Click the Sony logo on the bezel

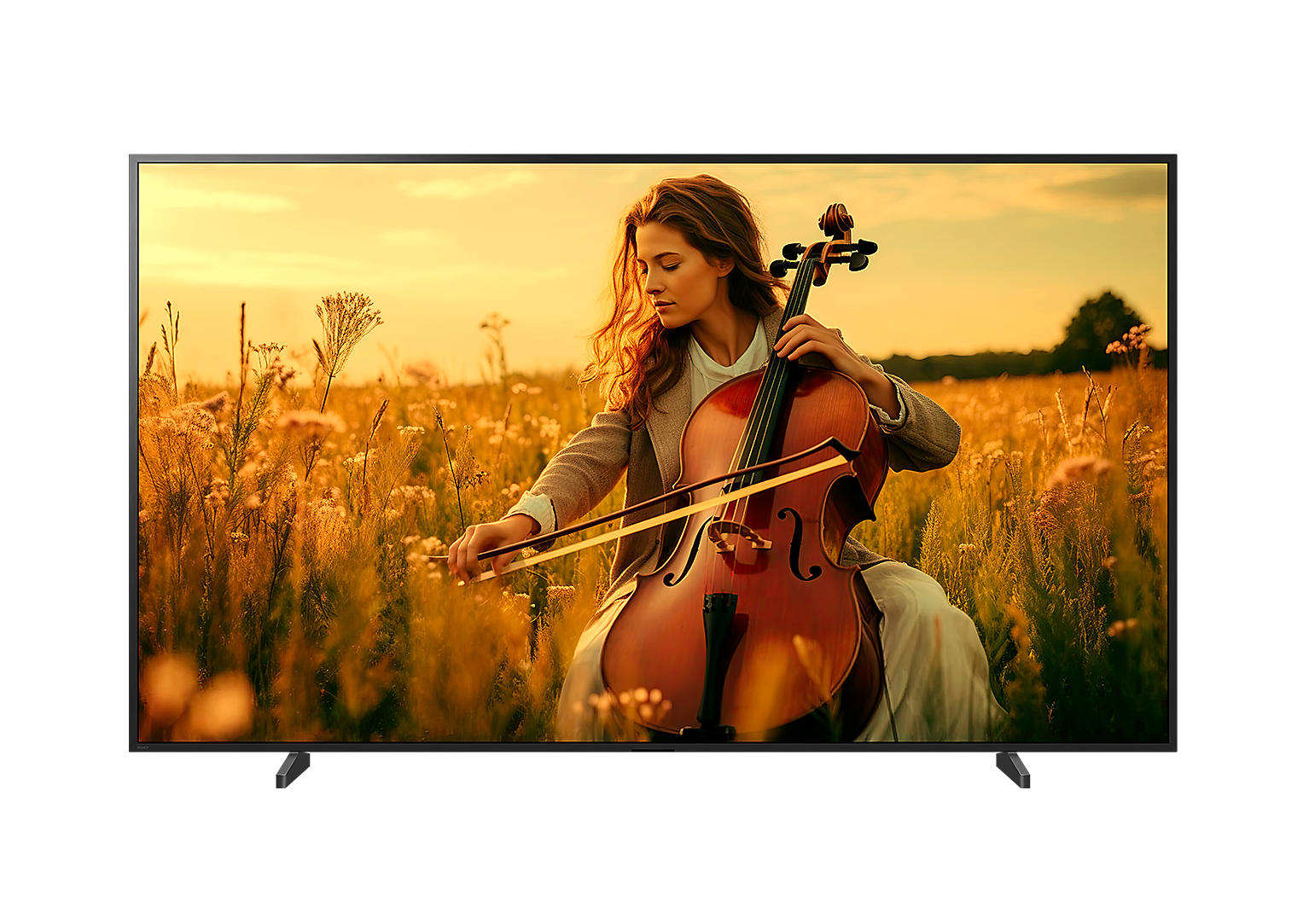[143, 747]
